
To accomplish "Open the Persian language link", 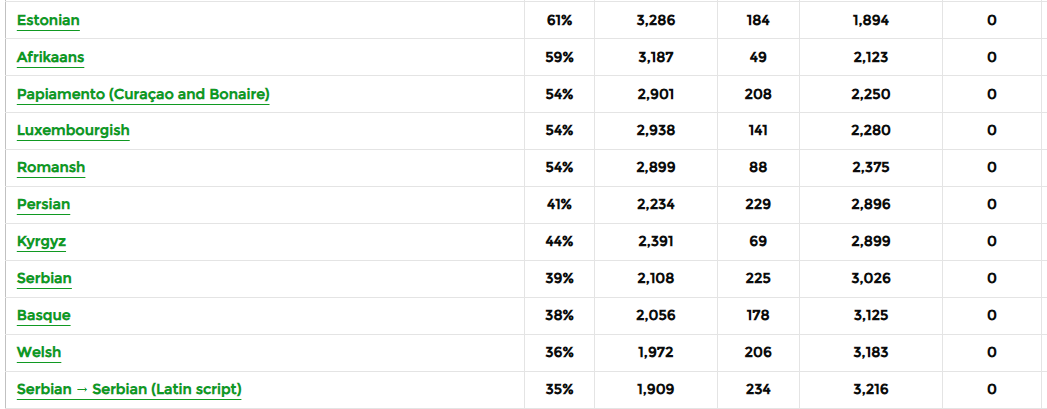I will coord(43,205).
